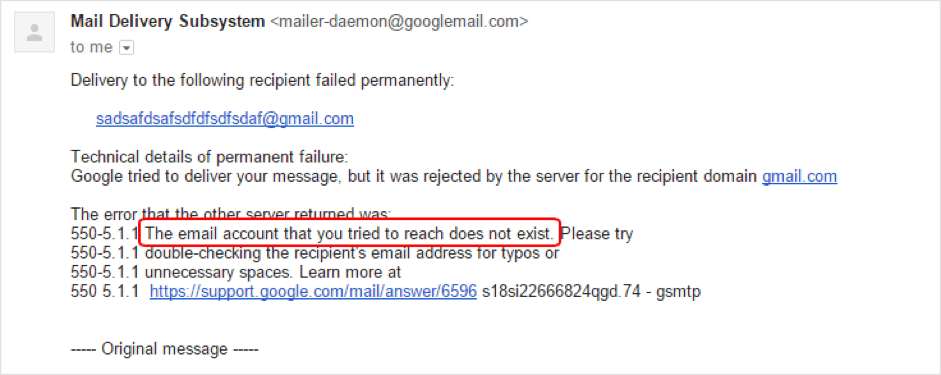
Task: Follow the gmail.com recipient domain link
Action: 799,176
